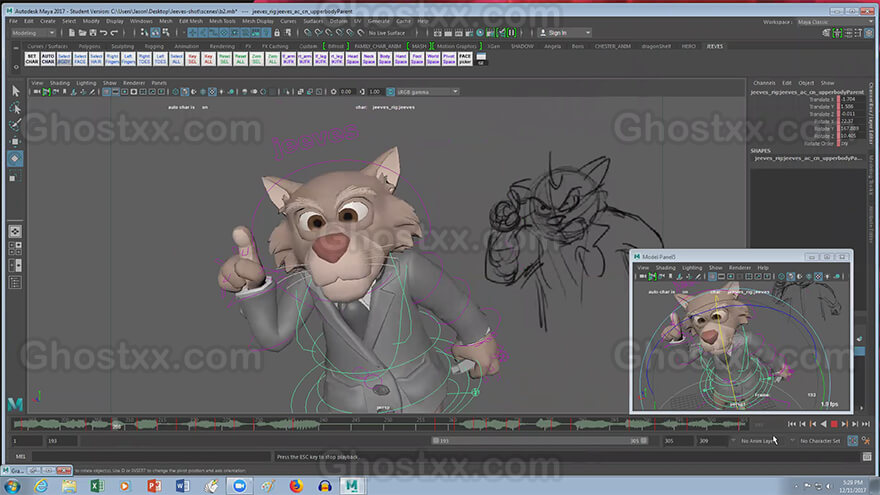This screenshot has width=880, height=495.
Task: Switch to the CHESTER_ANIM shelf tab
Action: click(612, 47)
